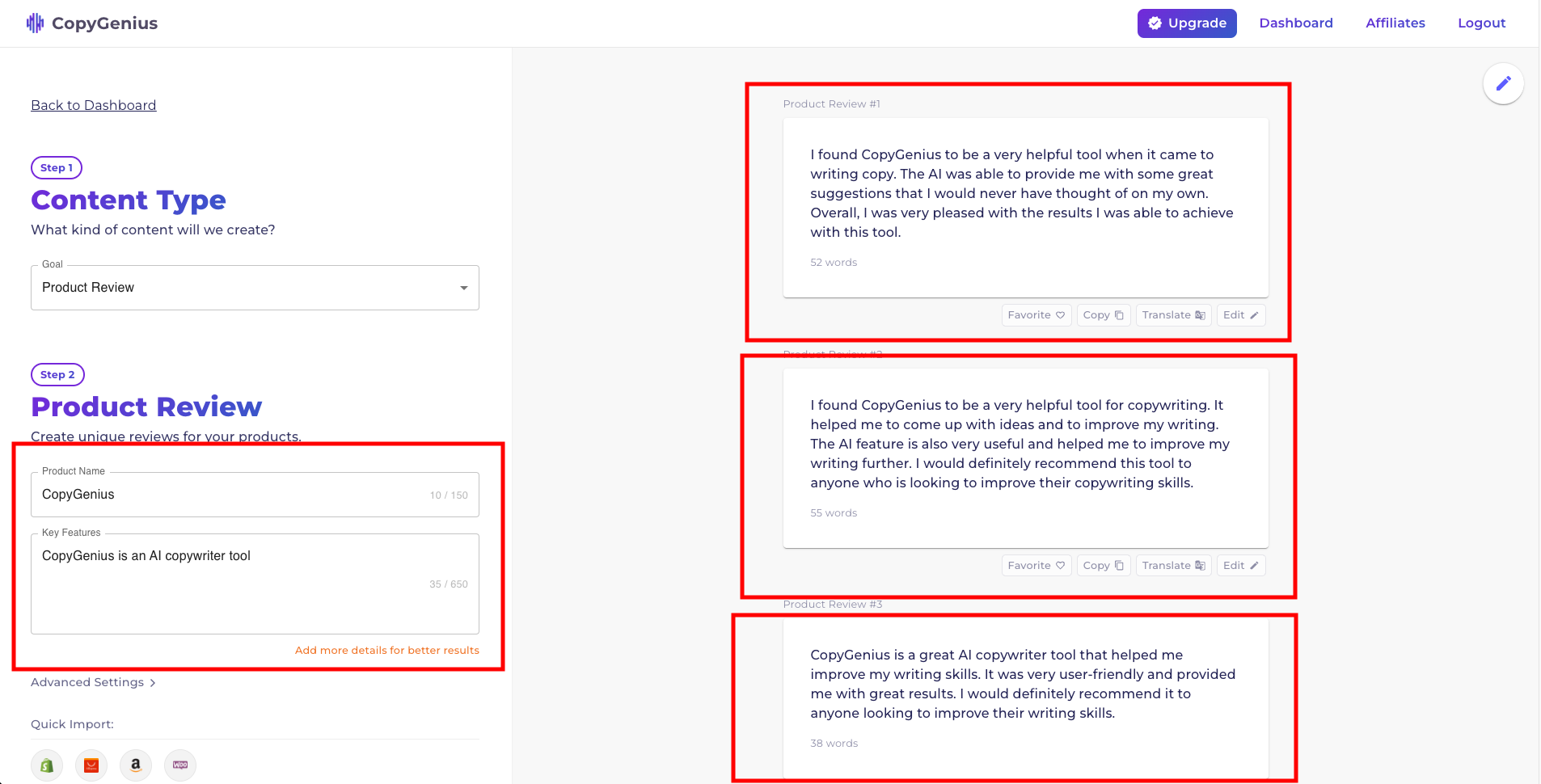Viewport: 1541px width, 784px height.
Task: Copy Product Review #1 text
Action: coord(1102,314)
